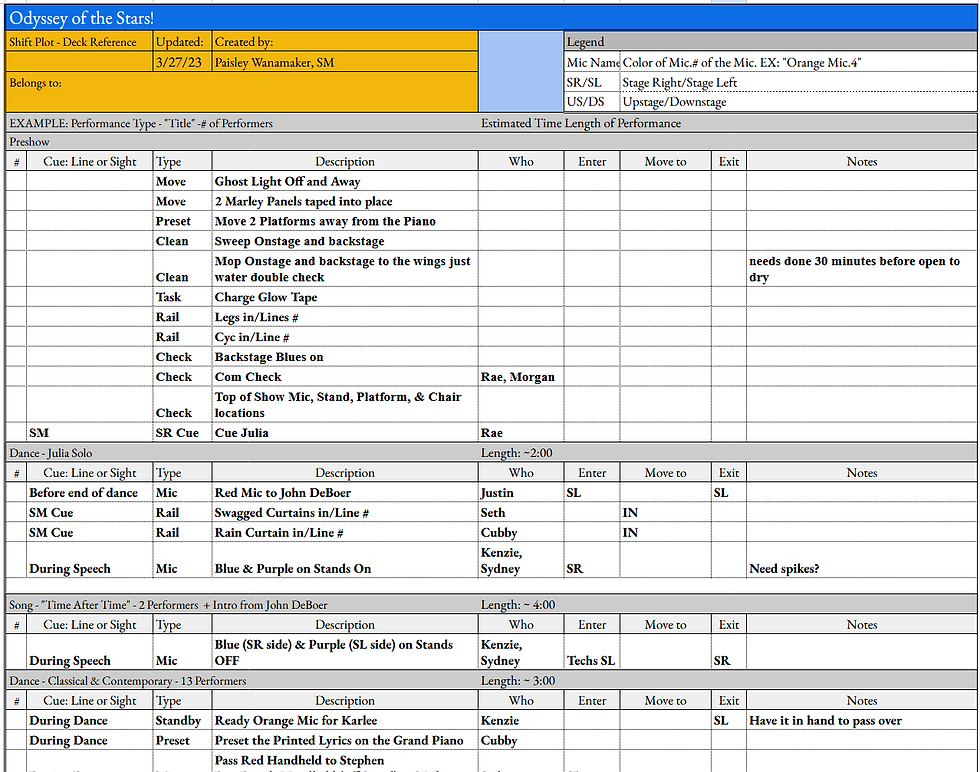Click the "Created by:" label cell
980x772 pixels.
[345, 42]
